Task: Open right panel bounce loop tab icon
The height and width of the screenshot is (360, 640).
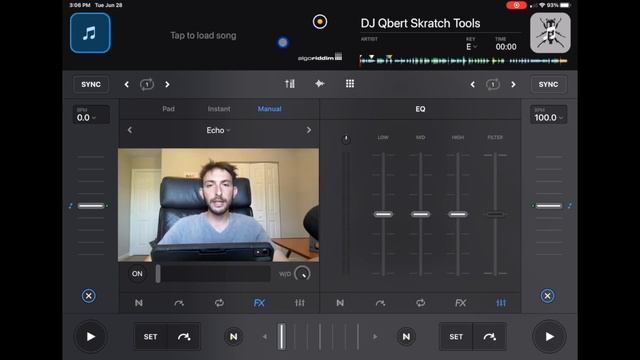Action: click(380, 303)
